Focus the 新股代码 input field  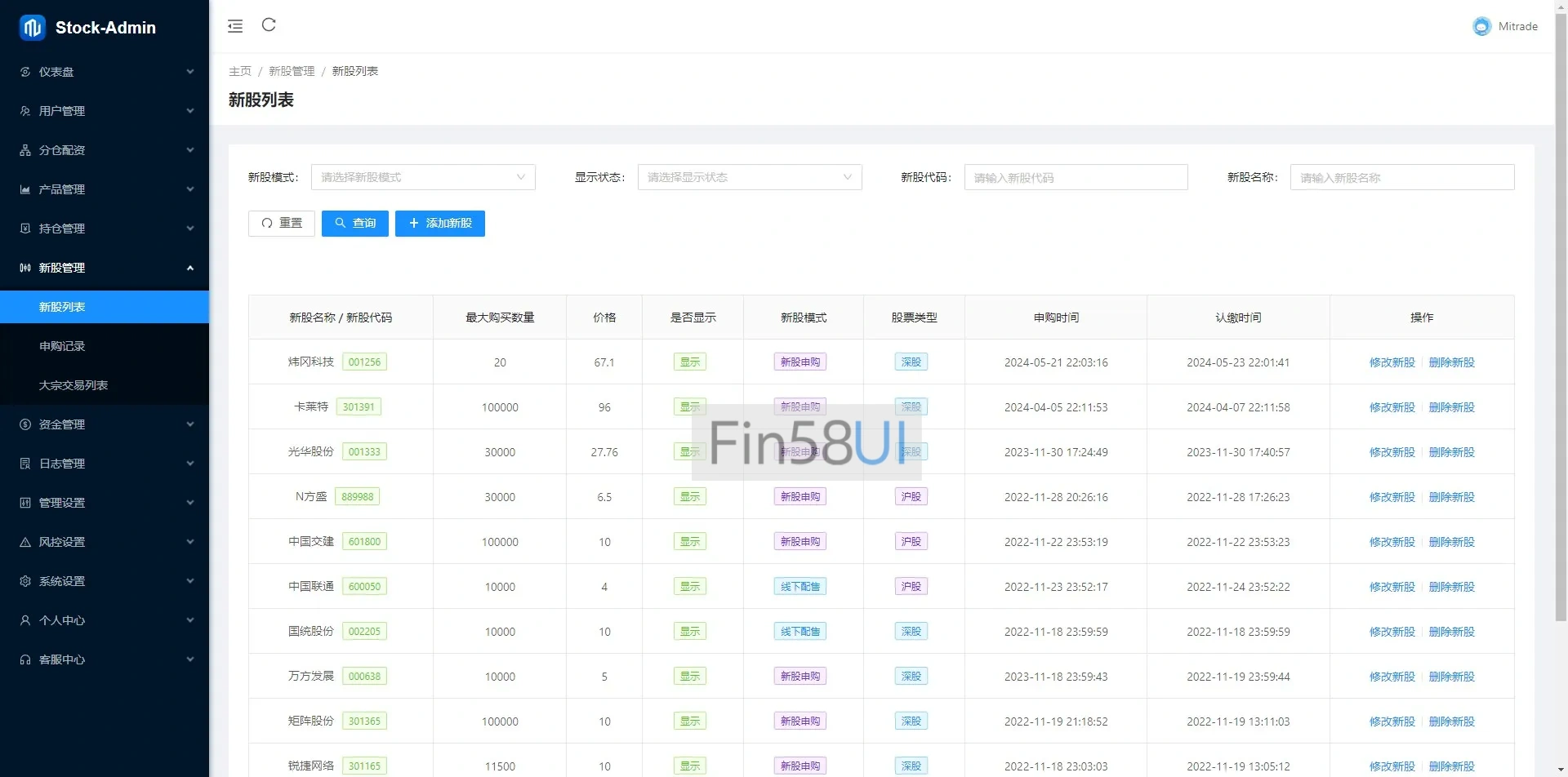[1076, 177]
